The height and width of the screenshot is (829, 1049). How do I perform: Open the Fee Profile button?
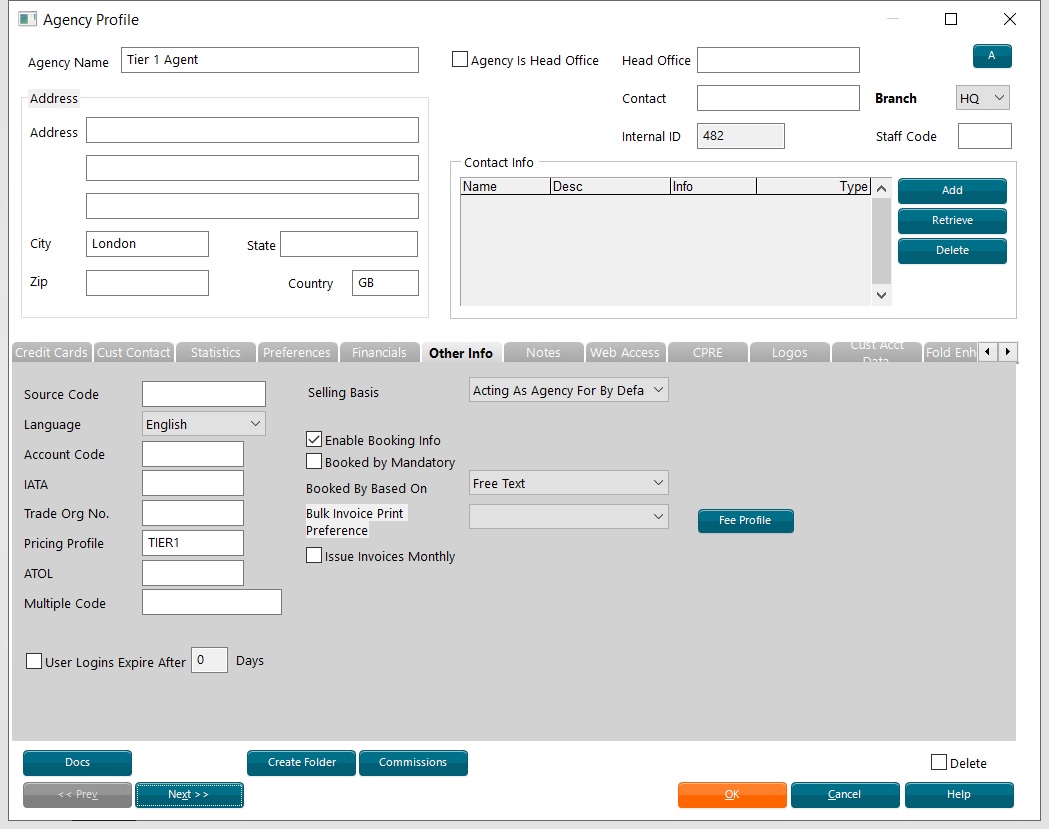pyautogui.click(x=745, y=521)
